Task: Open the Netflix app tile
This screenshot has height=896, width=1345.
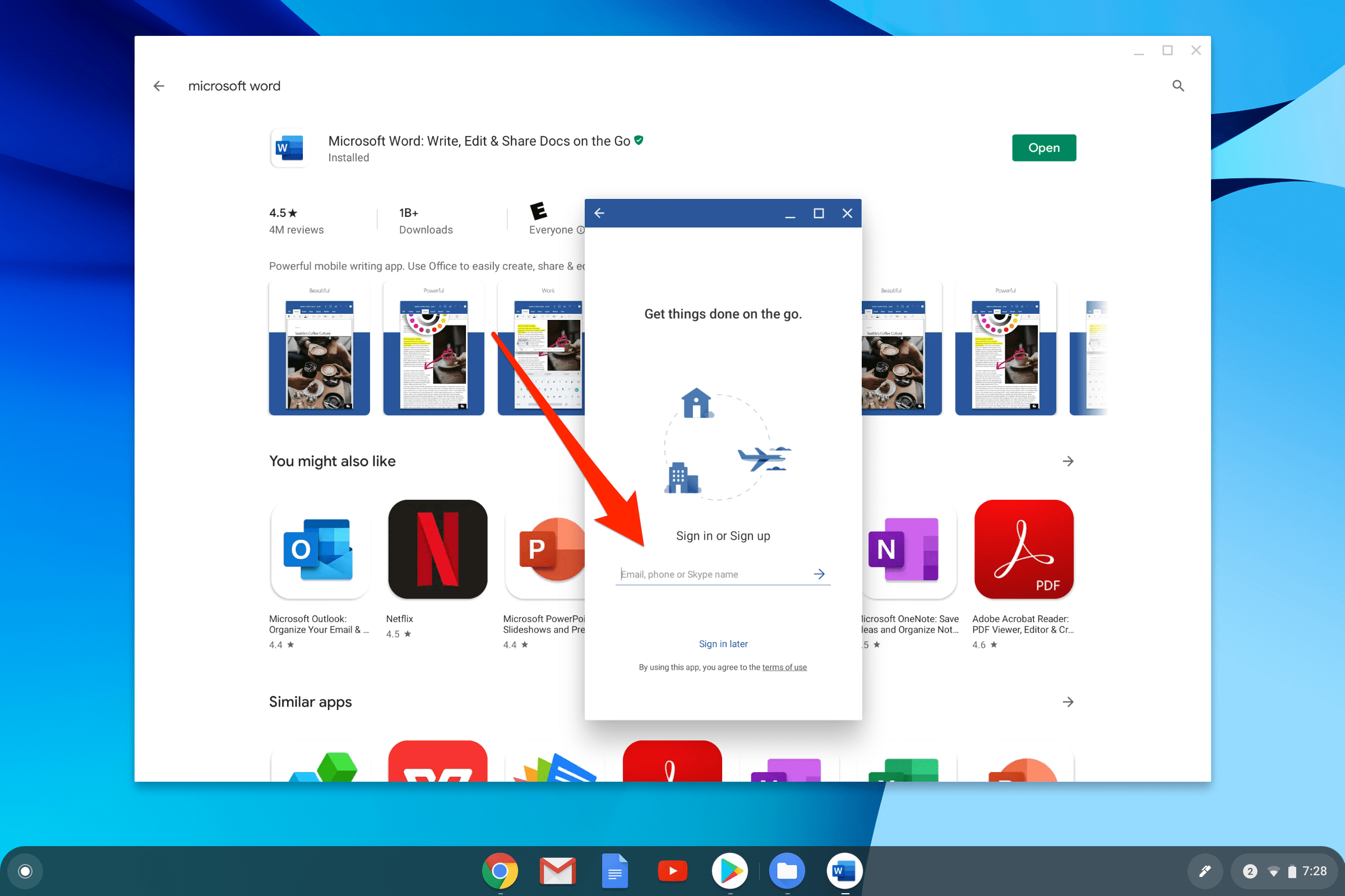Action: [437, 549]
